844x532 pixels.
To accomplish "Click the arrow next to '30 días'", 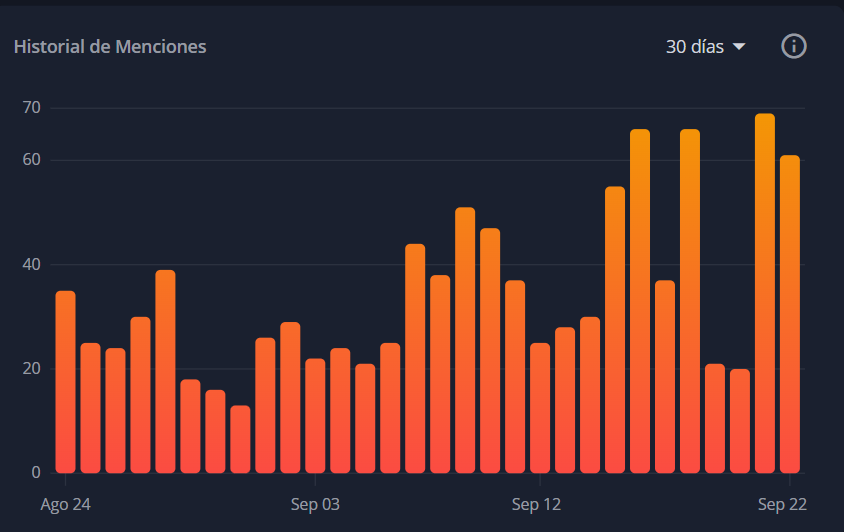I will (739, 47).
